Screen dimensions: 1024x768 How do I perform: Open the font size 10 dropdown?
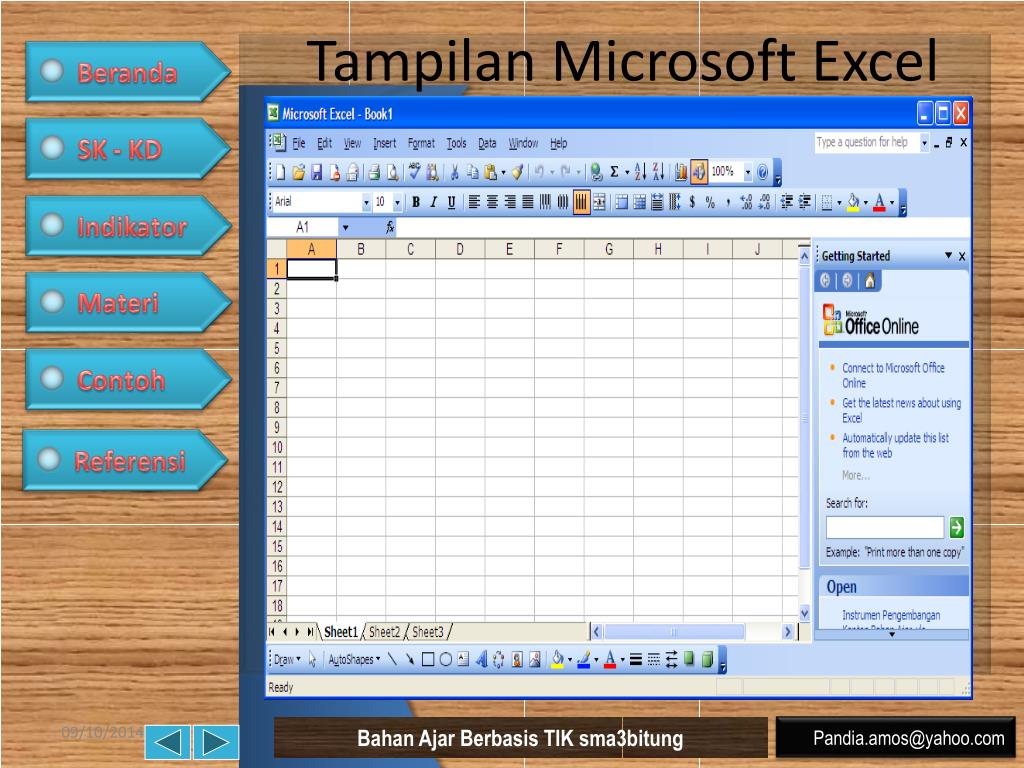point(397,203)
